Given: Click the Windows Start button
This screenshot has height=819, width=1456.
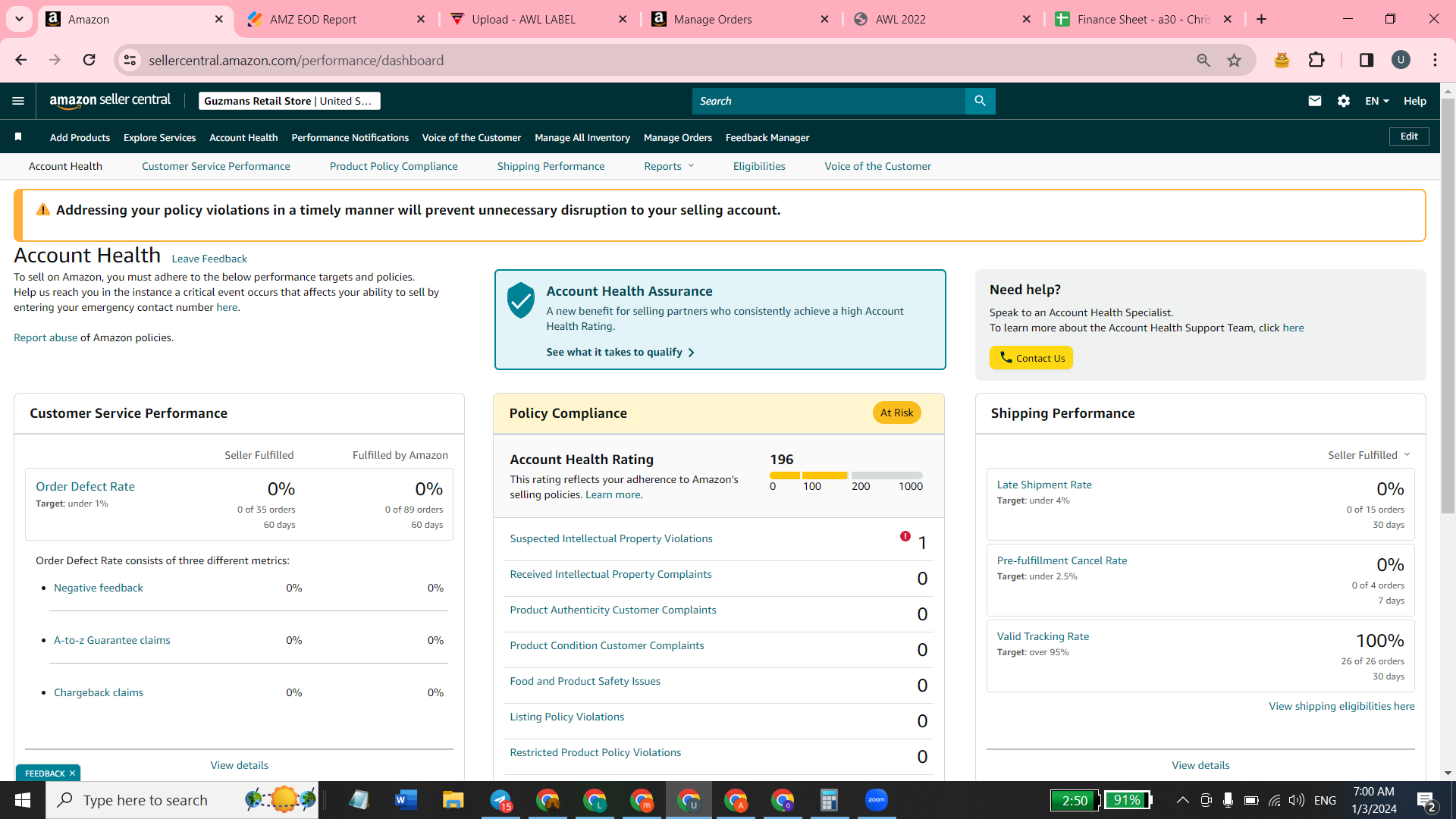Looking at the screenshot, I should pyautogui.click(x=22, y=800).
